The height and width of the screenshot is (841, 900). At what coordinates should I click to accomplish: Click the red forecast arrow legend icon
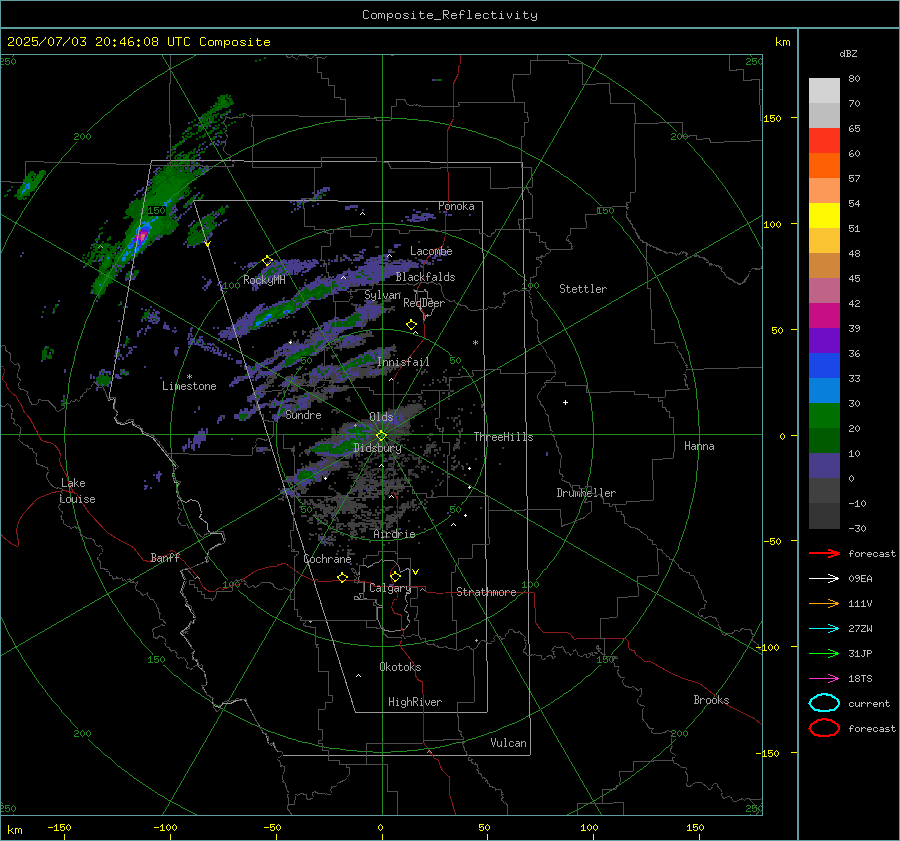pyautogui.click(x=824, y=553)
